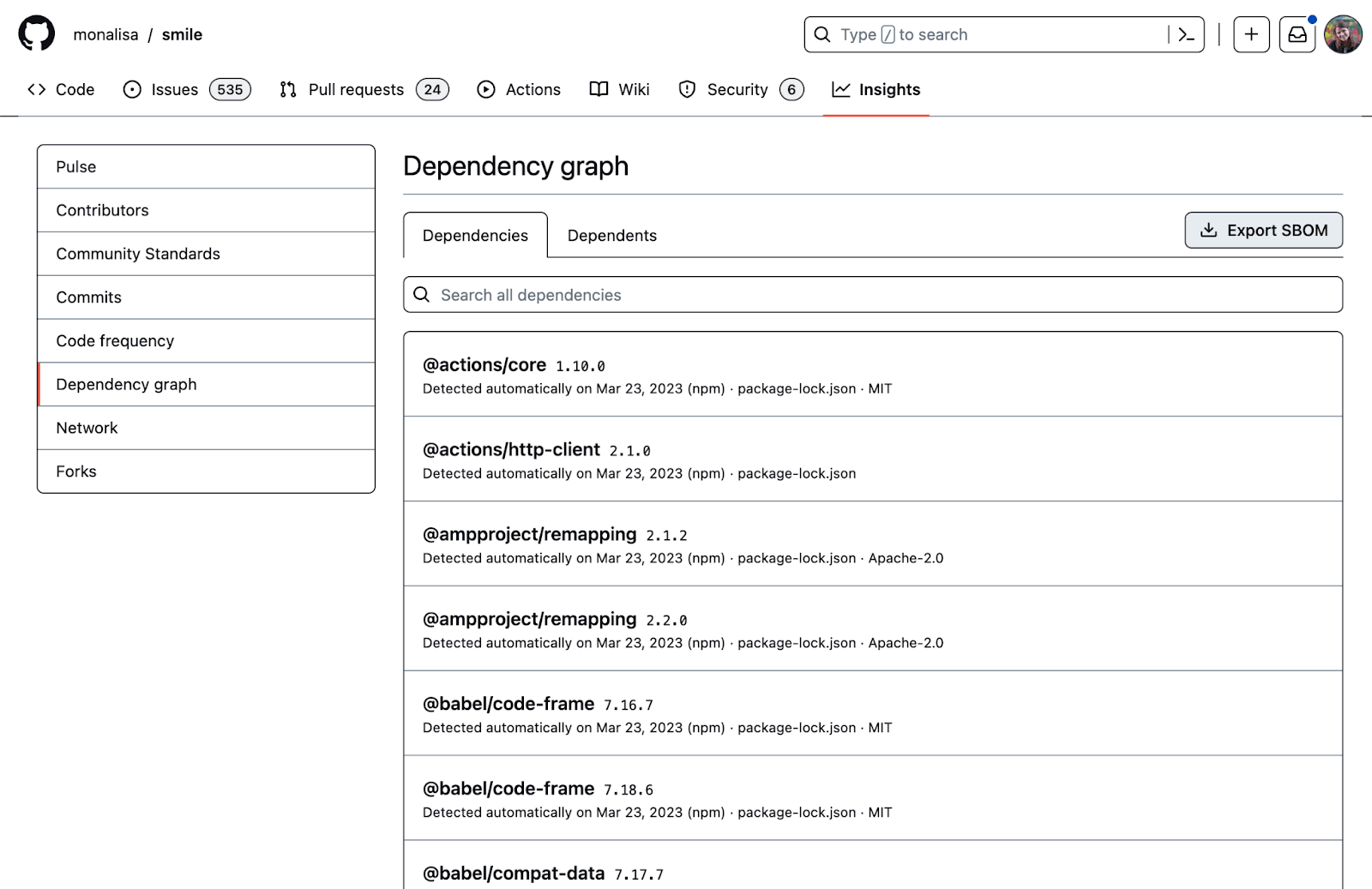Screen dimensions: 1372x889
Task: Select Dependency graph in the sidebar
Action: (x=126, y=384)
